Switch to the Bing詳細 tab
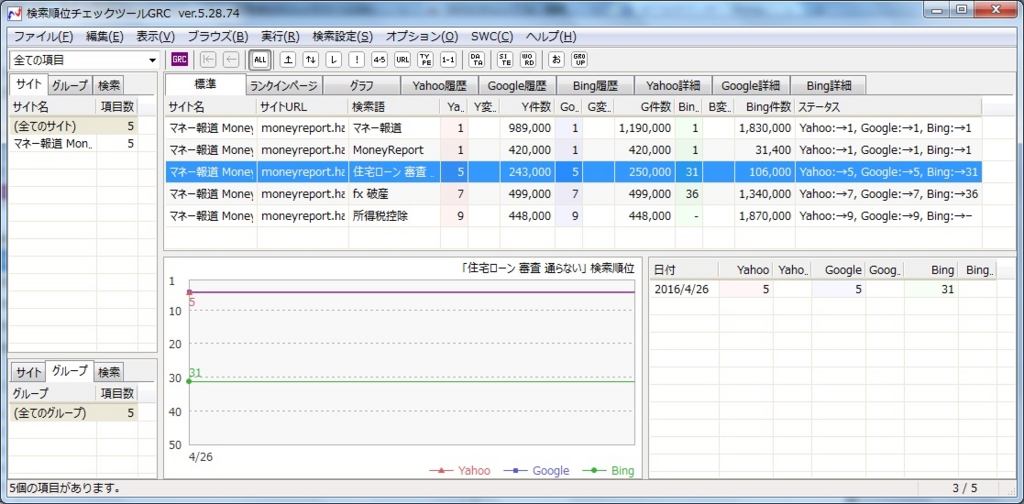The image size is (1024, 504). [829, 86]
